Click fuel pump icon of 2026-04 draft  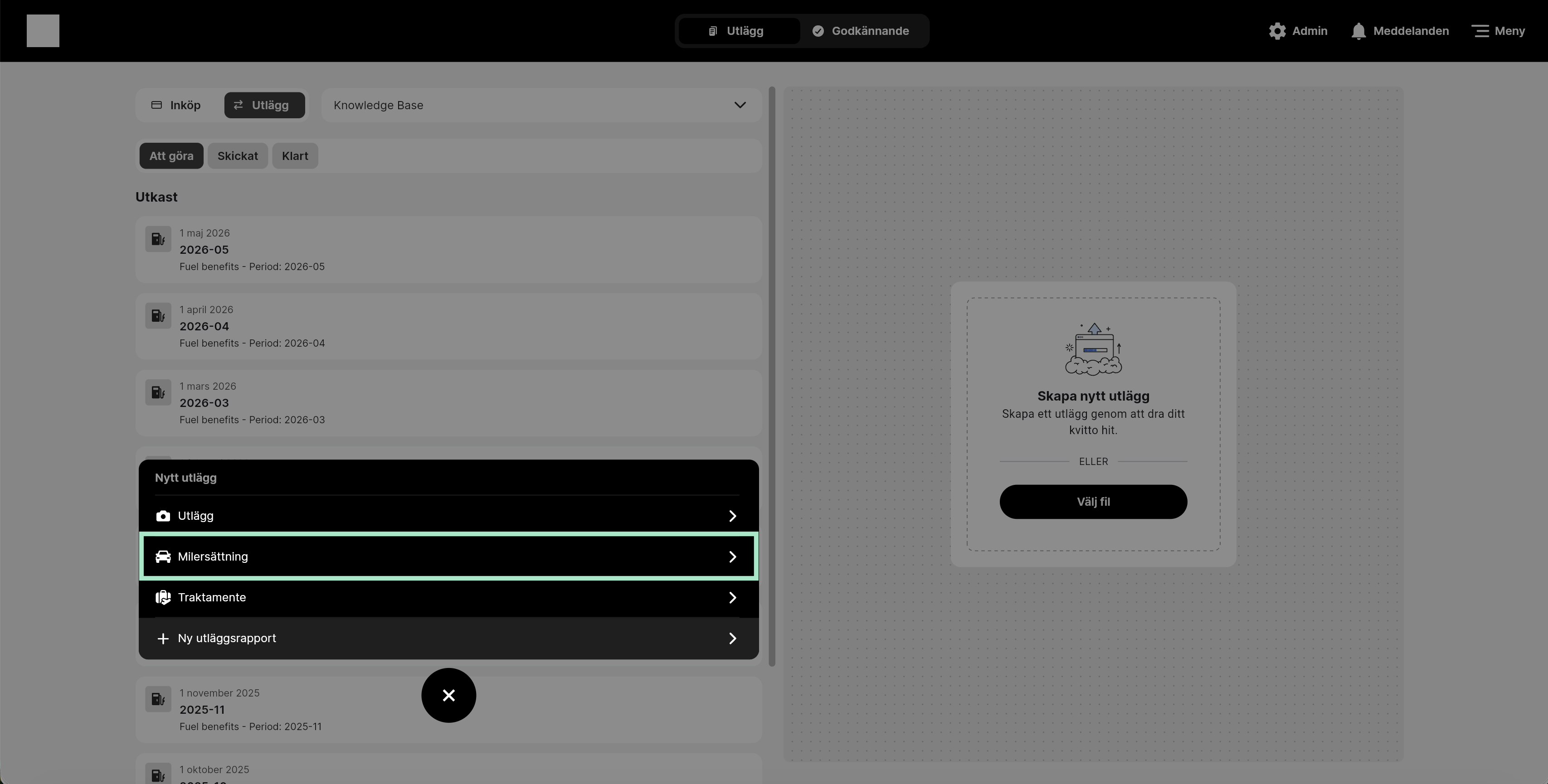(158, 316)
